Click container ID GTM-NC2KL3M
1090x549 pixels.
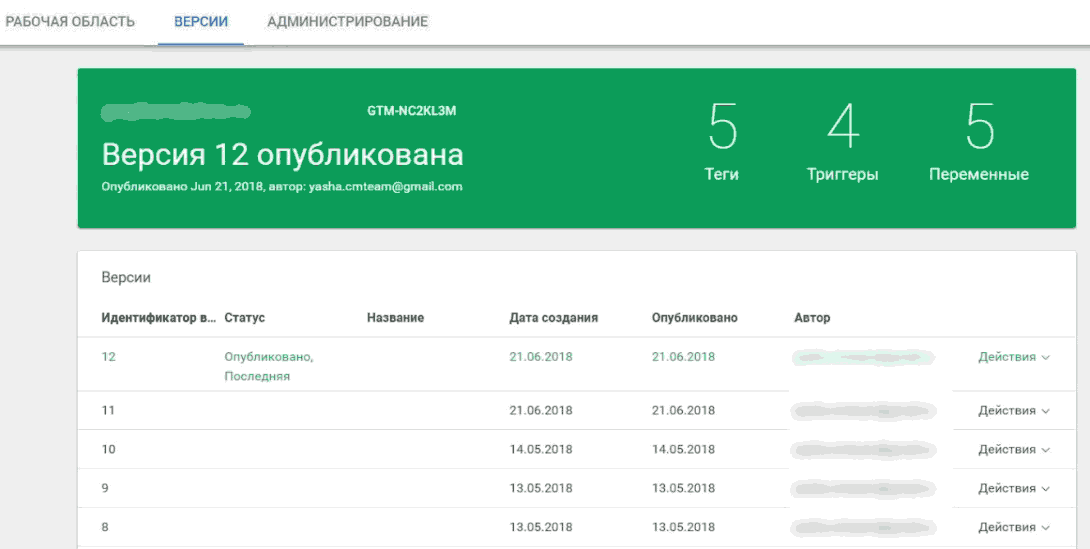click(x=412, y=111)
